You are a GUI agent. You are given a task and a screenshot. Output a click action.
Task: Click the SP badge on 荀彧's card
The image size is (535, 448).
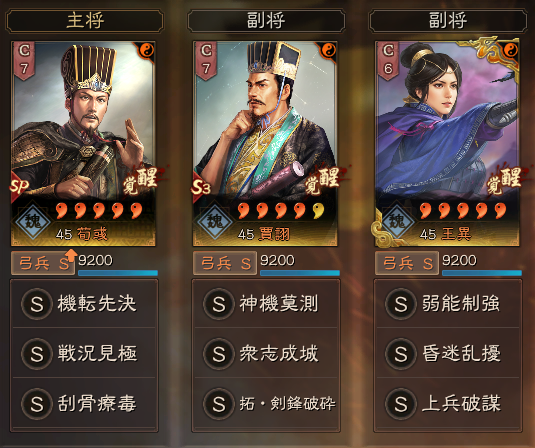pyautogui.click(x=19, y=186)
